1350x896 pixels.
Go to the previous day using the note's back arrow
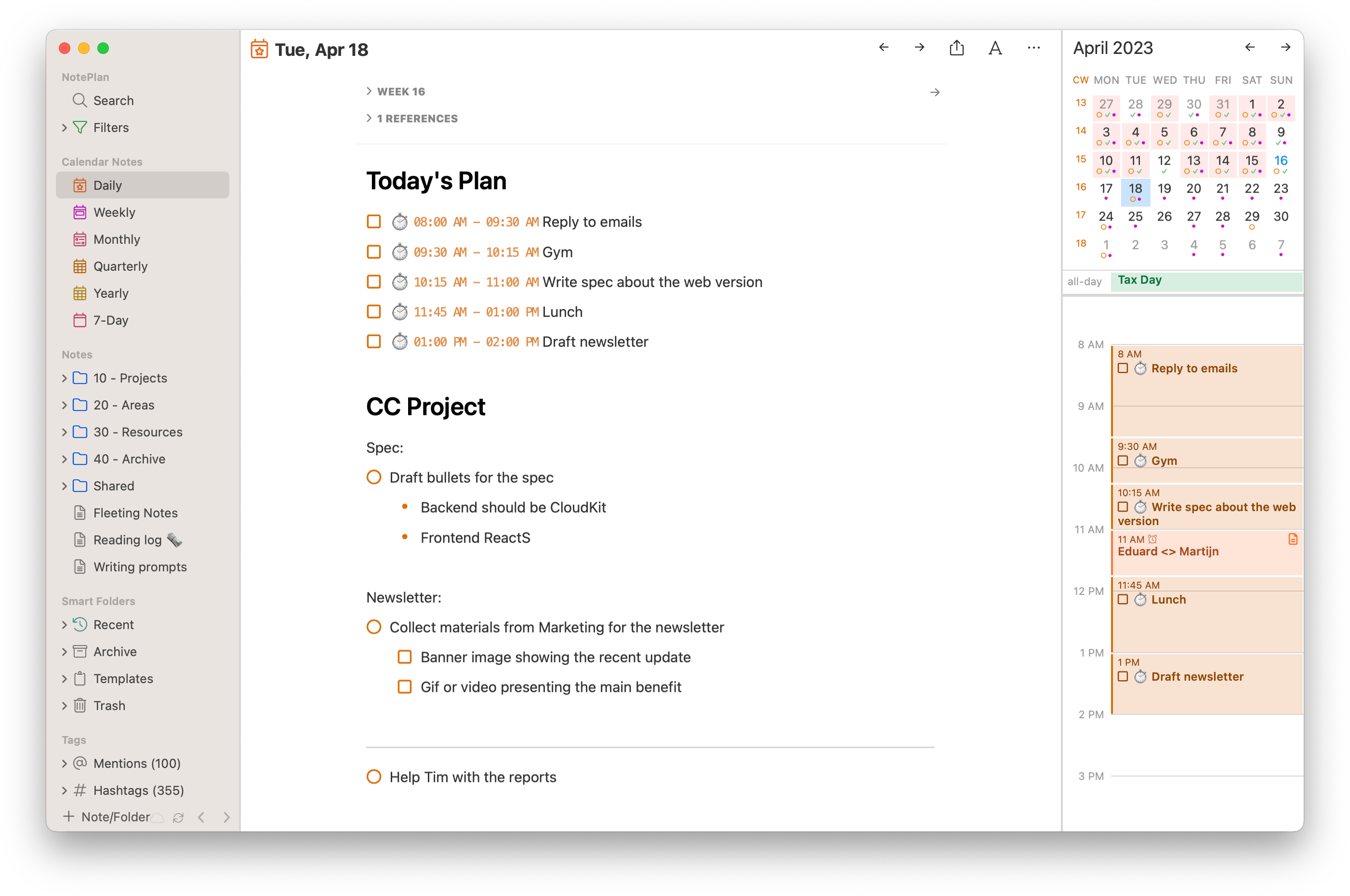[x=884, y=47]
